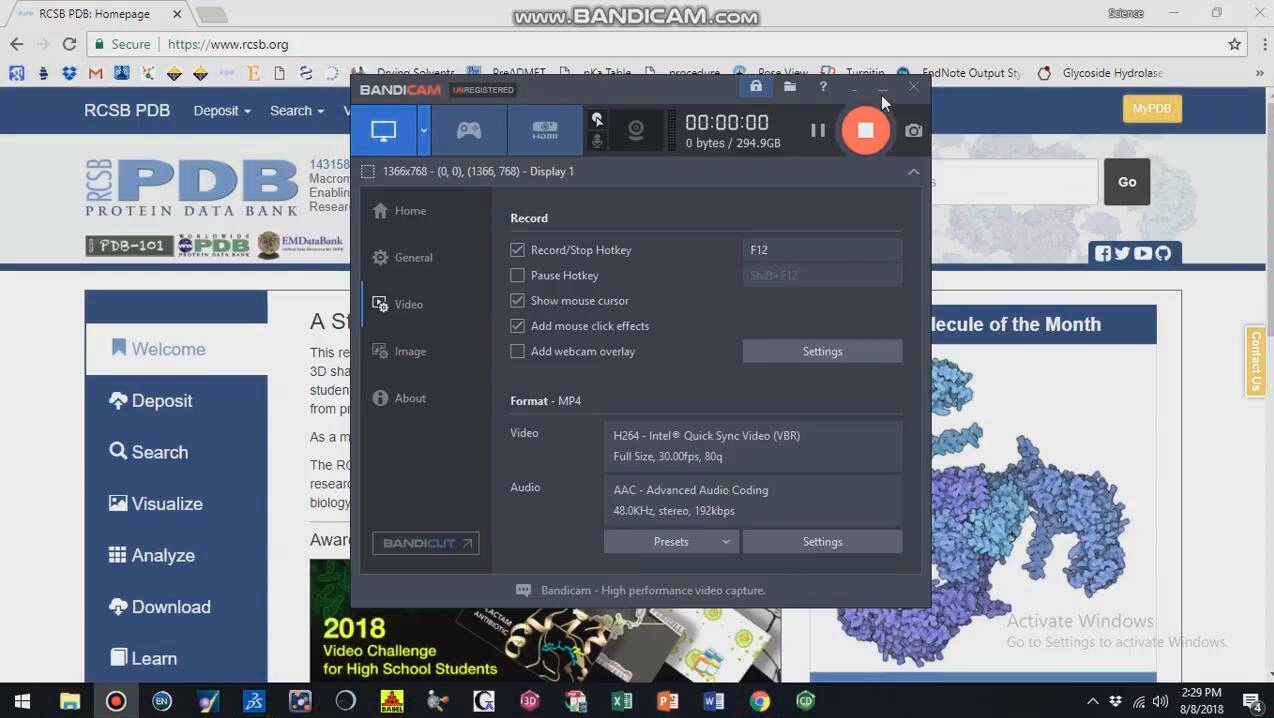Open output folder icon in Bandicam title bar
This screenshot has width=1274, height=718.
point(790,87)
